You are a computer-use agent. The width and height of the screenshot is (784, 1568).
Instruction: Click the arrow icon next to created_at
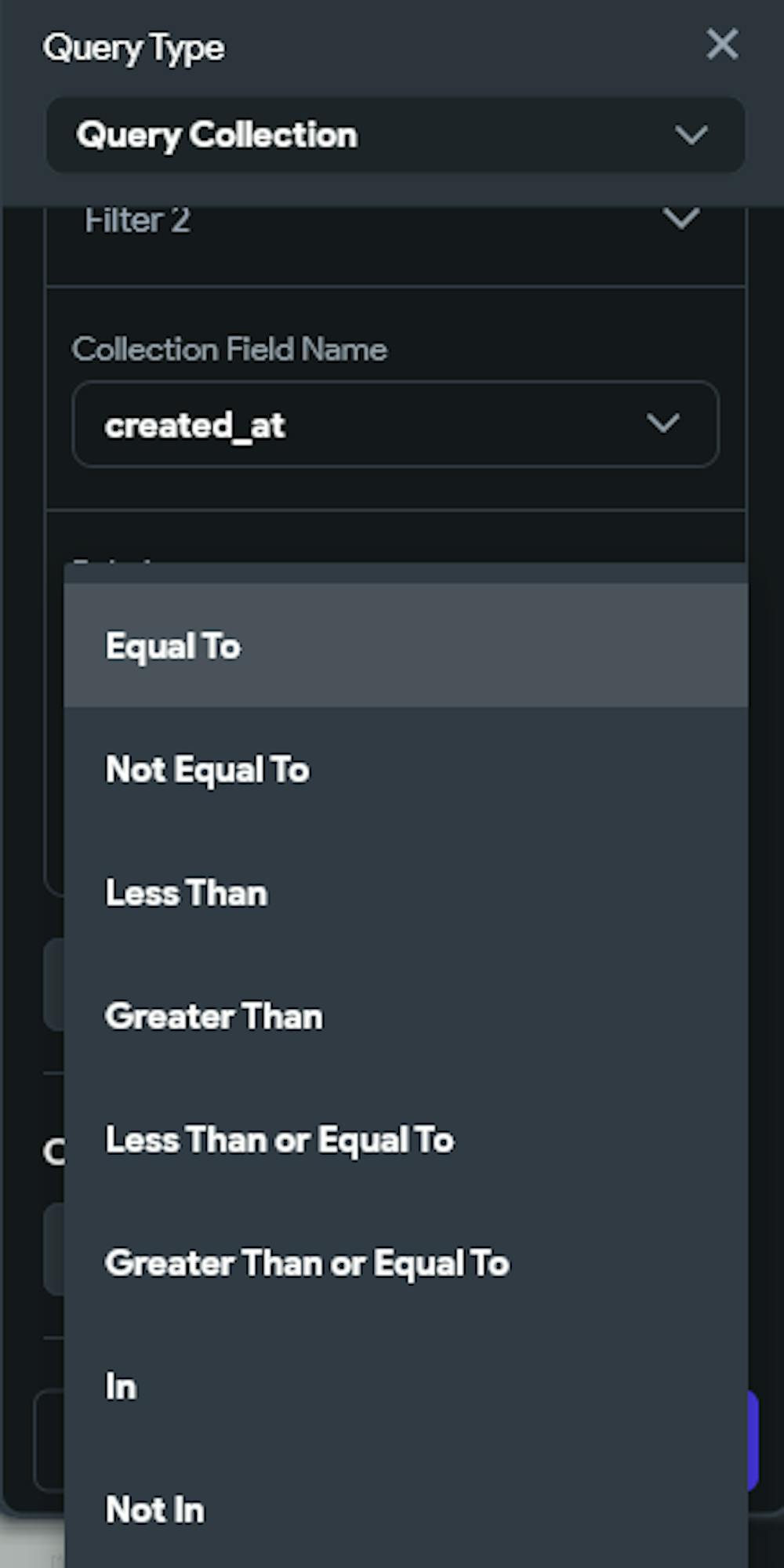(662, 424)
